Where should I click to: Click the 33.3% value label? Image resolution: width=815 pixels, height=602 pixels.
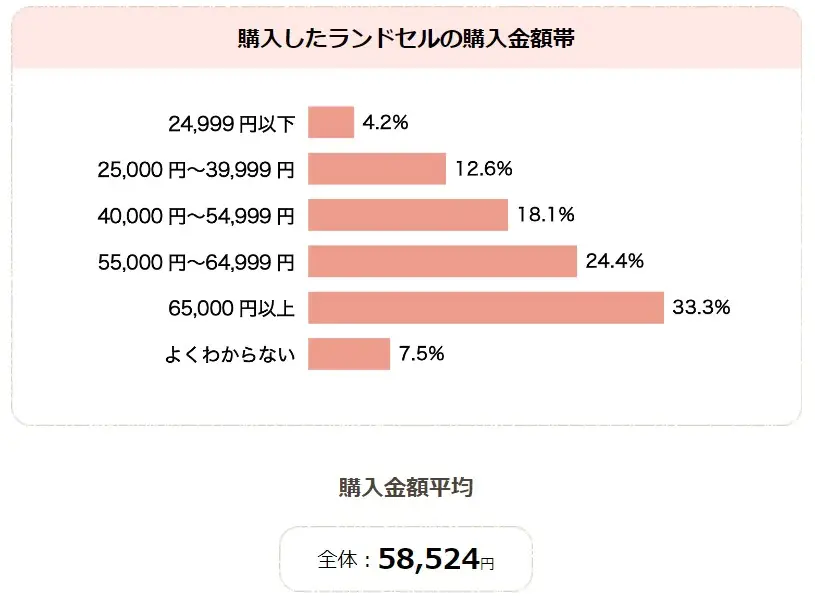[x=701, y=308]
